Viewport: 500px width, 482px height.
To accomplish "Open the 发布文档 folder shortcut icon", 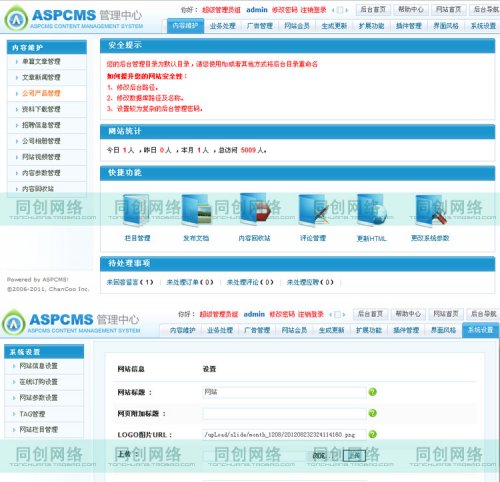I will click(196, 210).
